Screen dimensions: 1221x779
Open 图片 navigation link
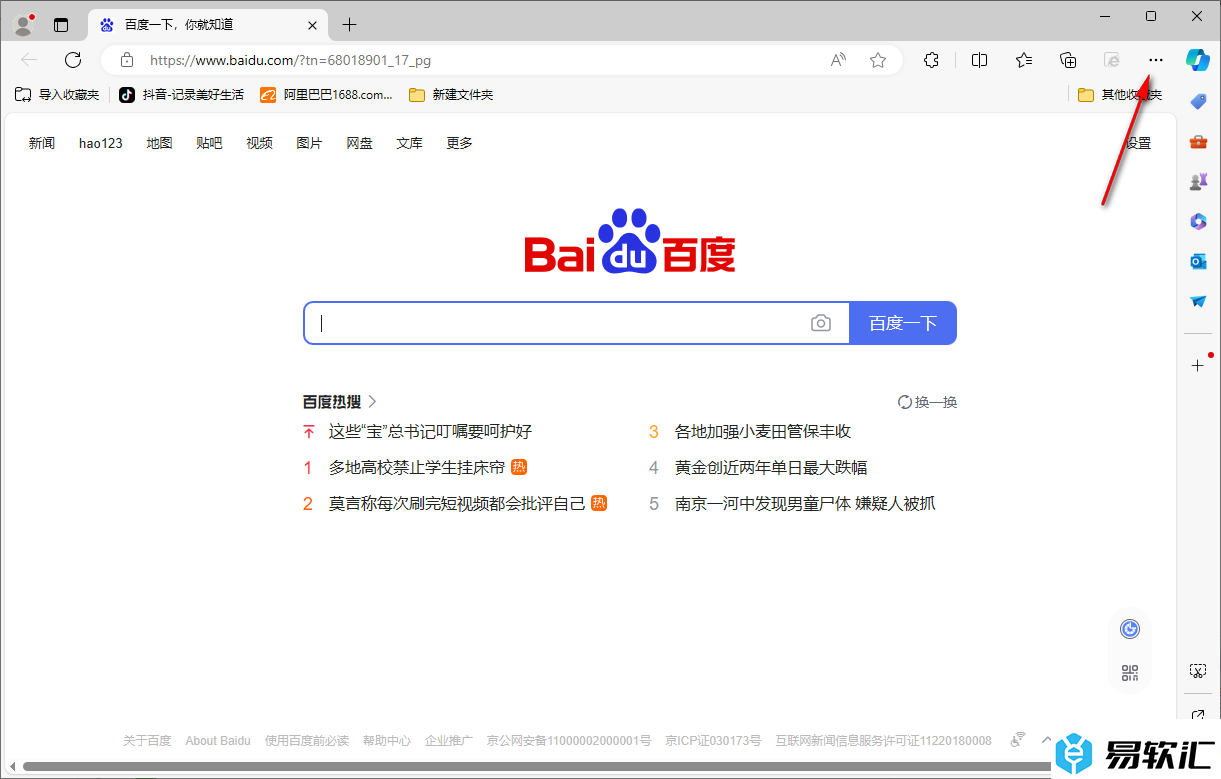[309, 143]
